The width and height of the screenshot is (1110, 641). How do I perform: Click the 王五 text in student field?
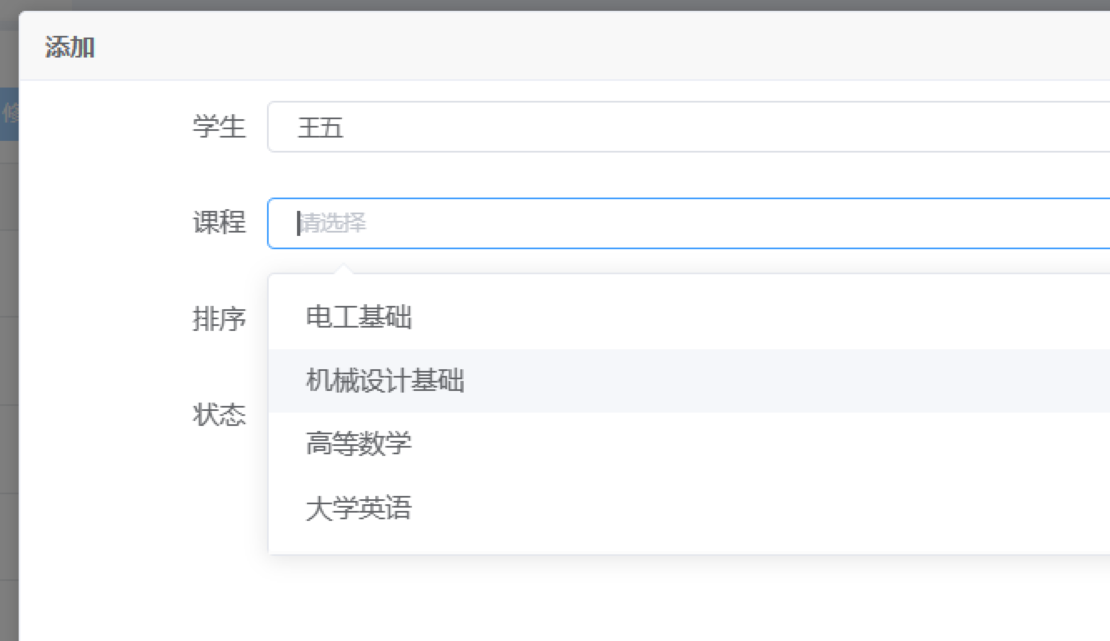(x=321, y=128)
